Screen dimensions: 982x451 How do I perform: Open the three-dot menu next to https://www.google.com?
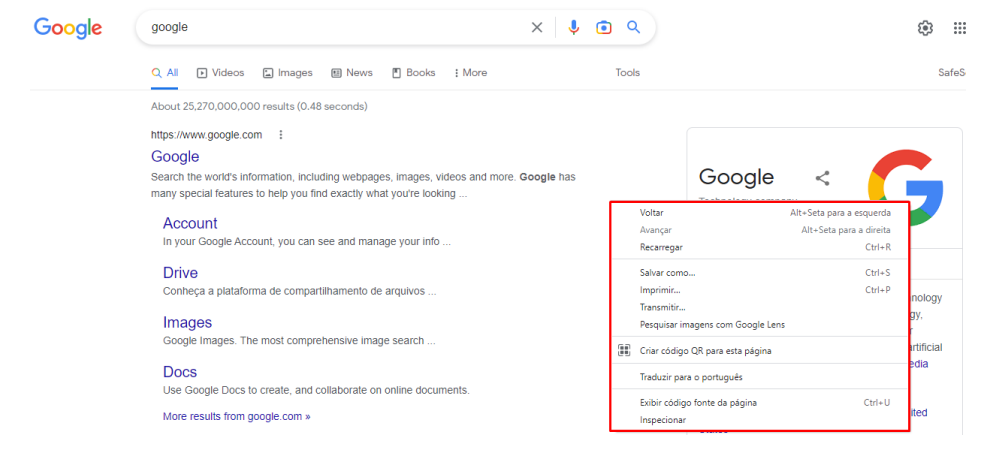(281, 135)
